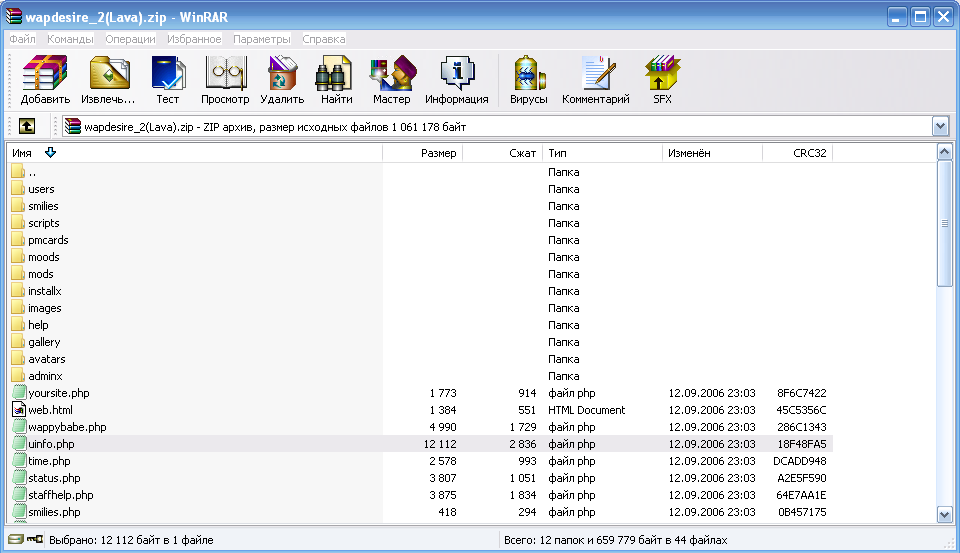Viewport: 960px width, 553px height.
Task: Click the scrollbar down arrow
Action: coord(944,513)
